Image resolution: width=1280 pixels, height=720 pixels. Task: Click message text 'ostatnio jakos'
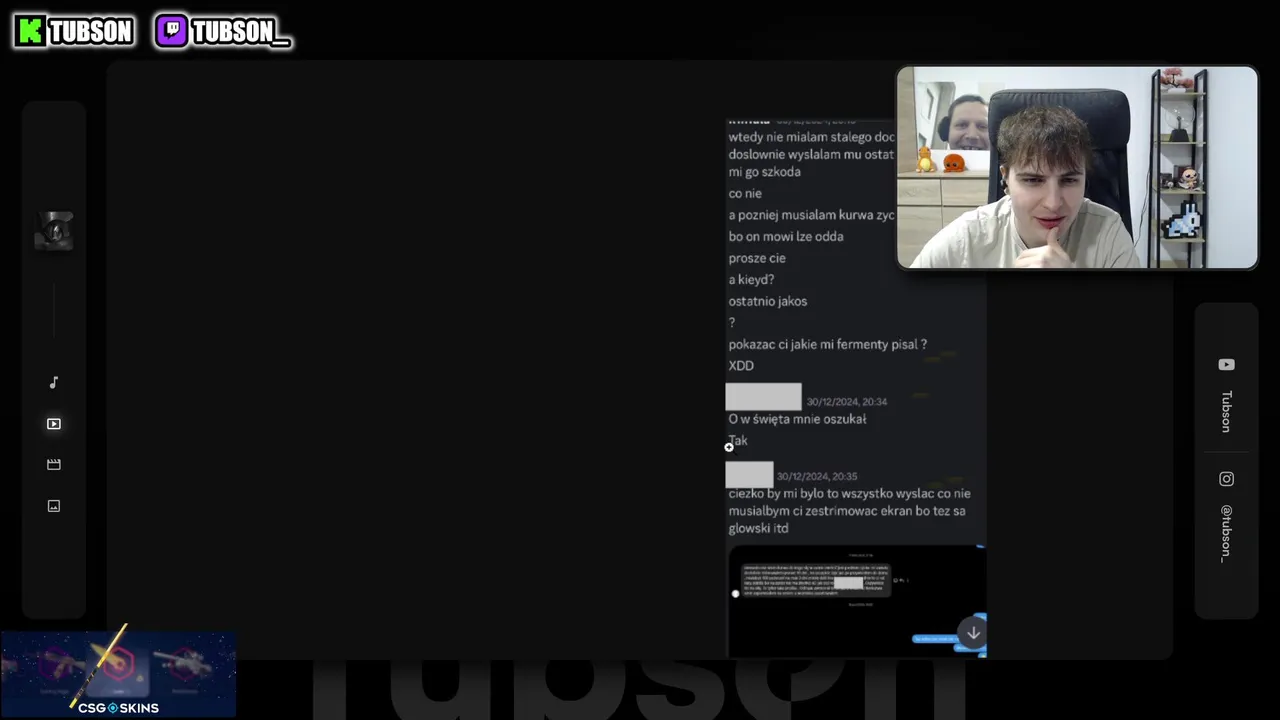tap(768, 301)
